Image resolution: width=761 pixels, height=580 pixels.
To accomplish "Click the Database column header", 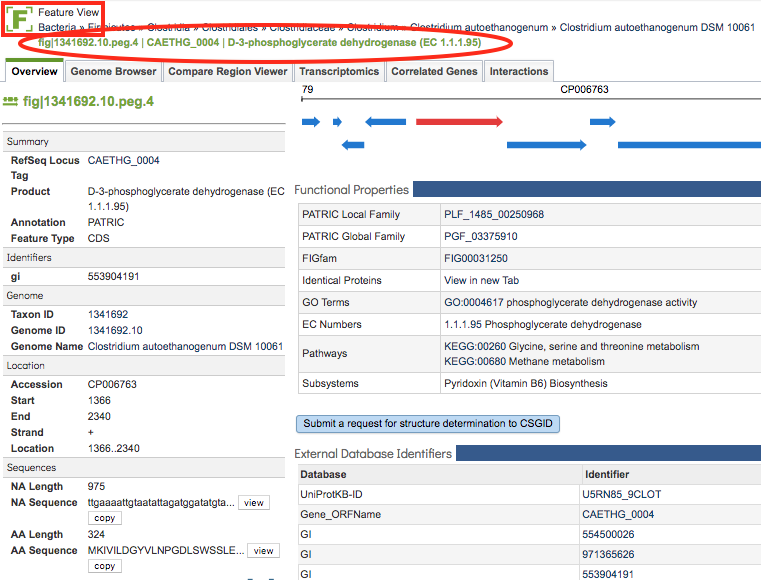I will tap(323, 474).
